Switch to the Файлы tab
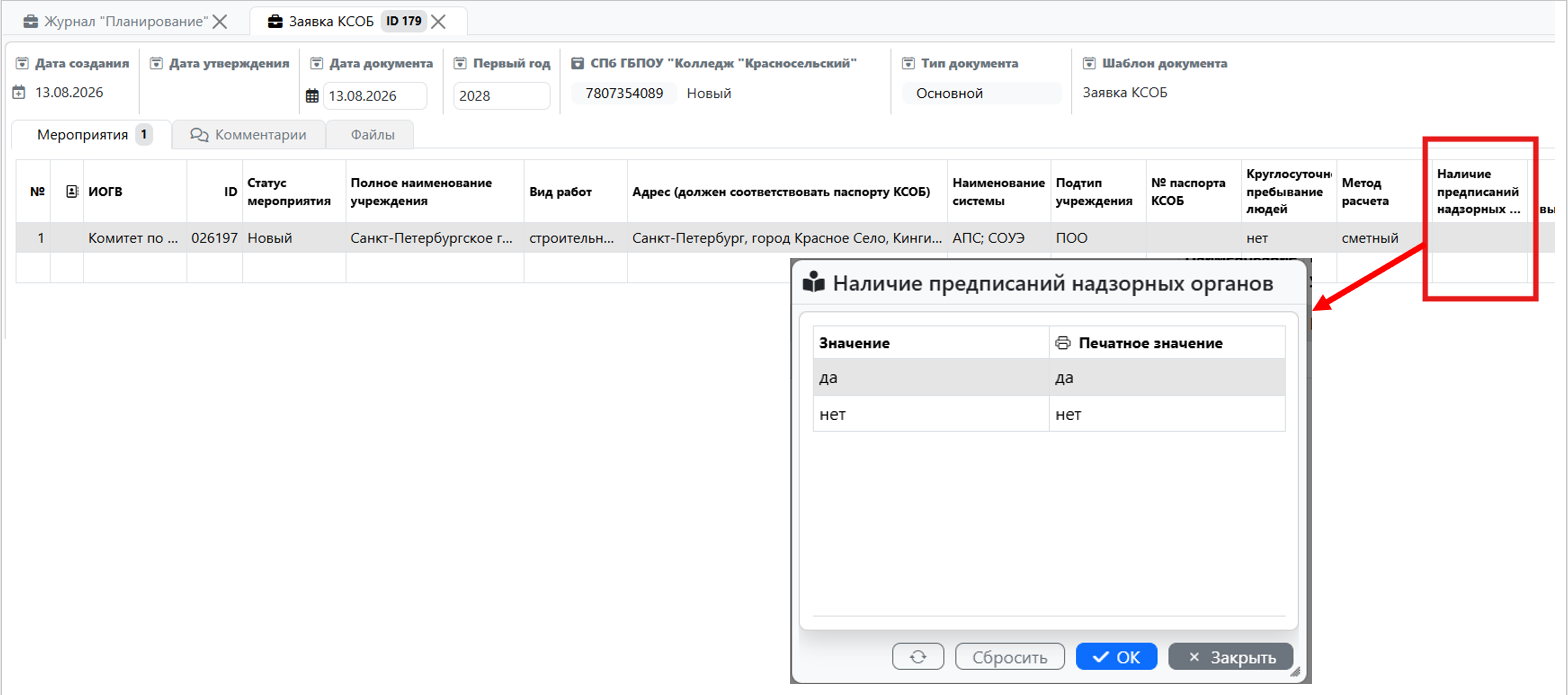This screenshot has width=1568, height=695. click(x=371, y=134)
